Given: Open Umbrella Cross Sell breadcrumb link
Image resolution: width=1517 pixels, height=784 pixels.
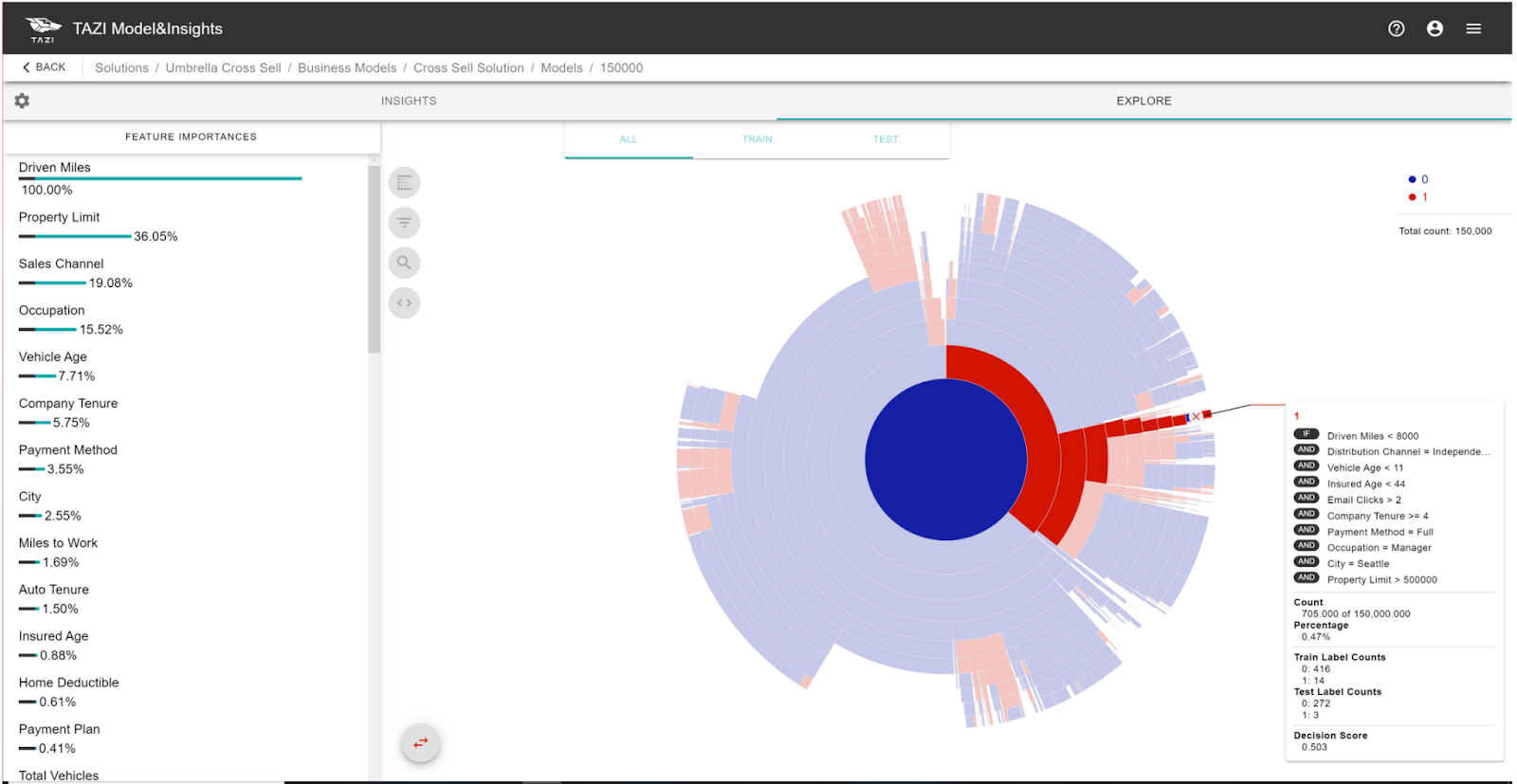Looking at the screenshot, I should 223,68.
